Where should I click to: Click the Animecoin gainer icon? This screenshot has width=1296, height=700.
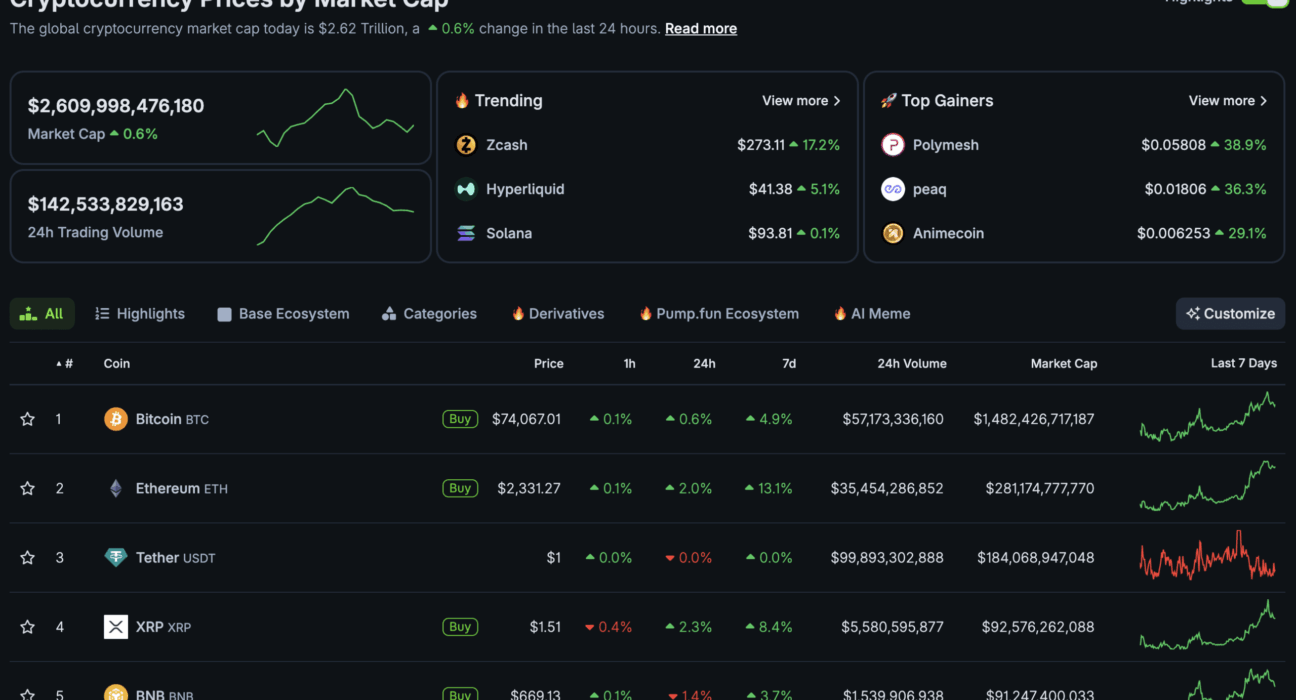892,233
